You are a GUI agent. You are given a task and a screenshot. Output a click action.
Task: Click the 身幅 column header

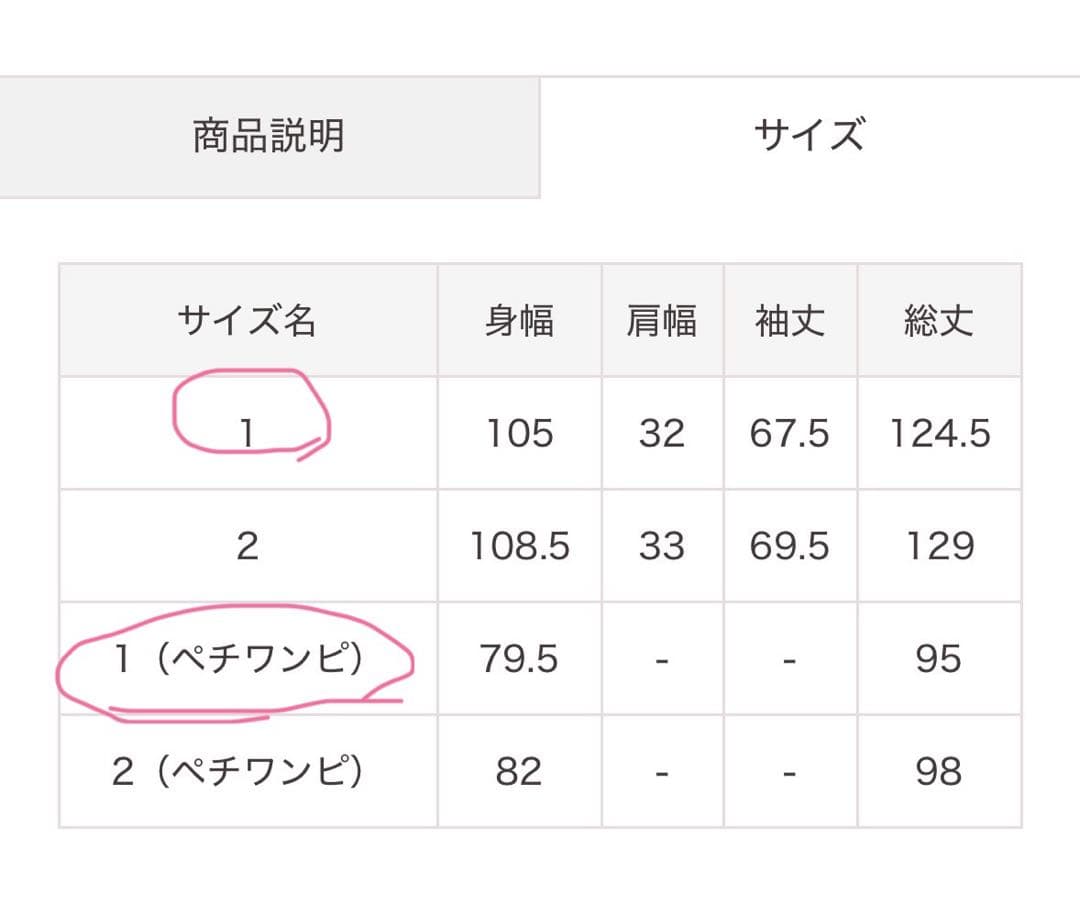pyautogui.click(x=519, y=321)
